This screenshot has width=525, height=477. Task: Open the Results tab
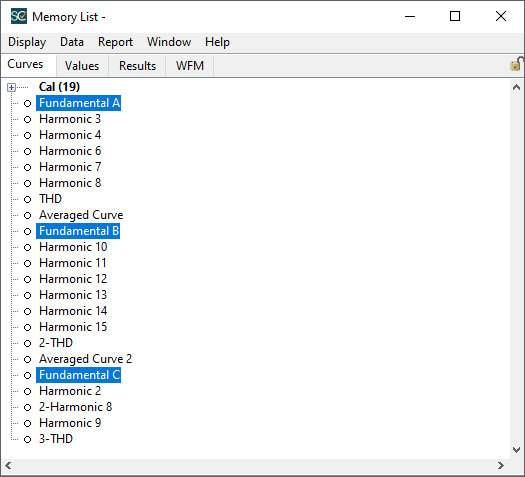[137, 66]
